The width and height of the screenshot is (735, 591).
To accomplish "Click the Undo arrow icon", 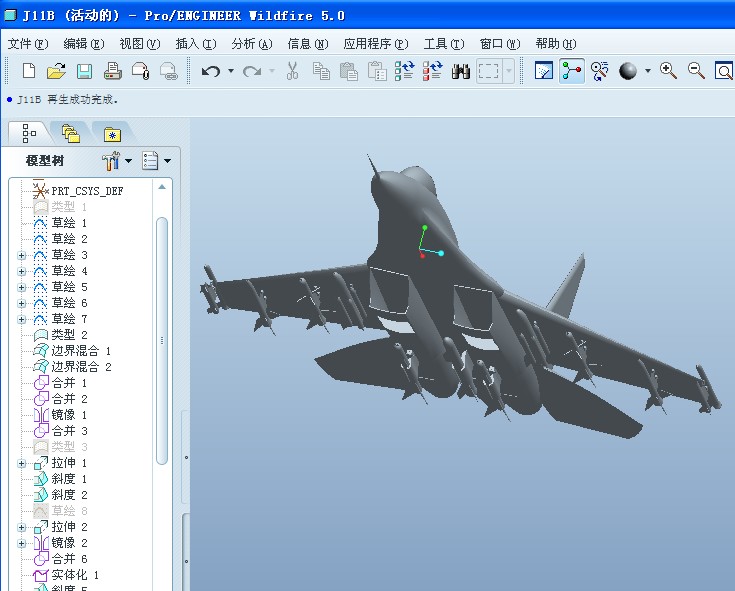I will coord(210,71).
